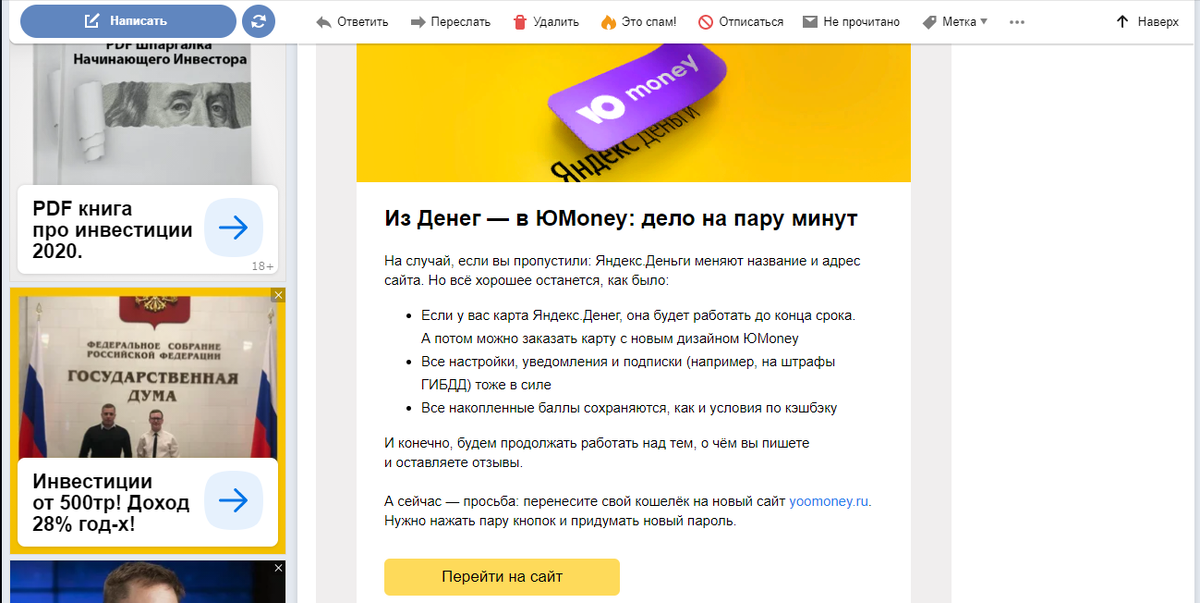This screenshot has width=1200, height=603.
Task: Click the Перейти на сайт button
Action: tap(500, 577)
